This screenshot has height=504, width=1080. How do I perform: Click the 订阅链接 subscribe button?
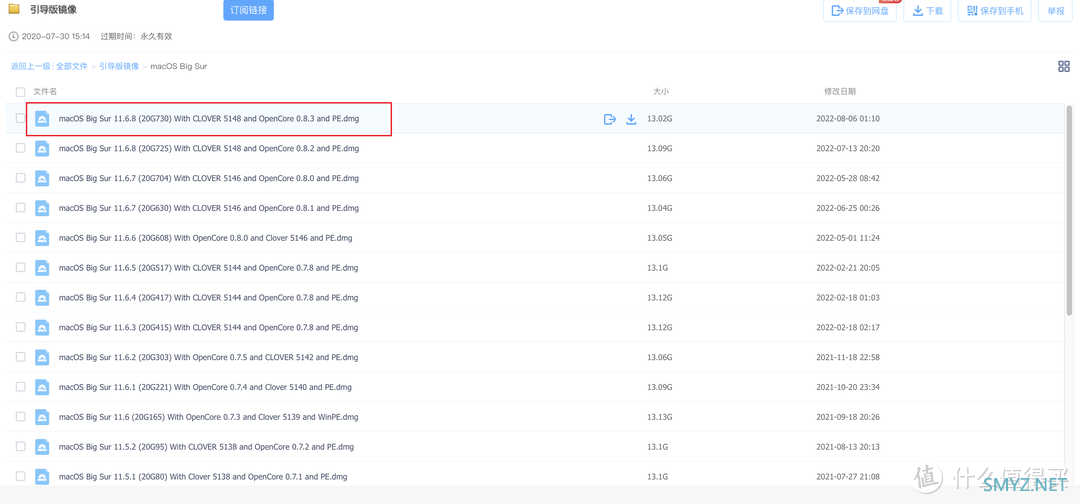[x=249, y=10]
